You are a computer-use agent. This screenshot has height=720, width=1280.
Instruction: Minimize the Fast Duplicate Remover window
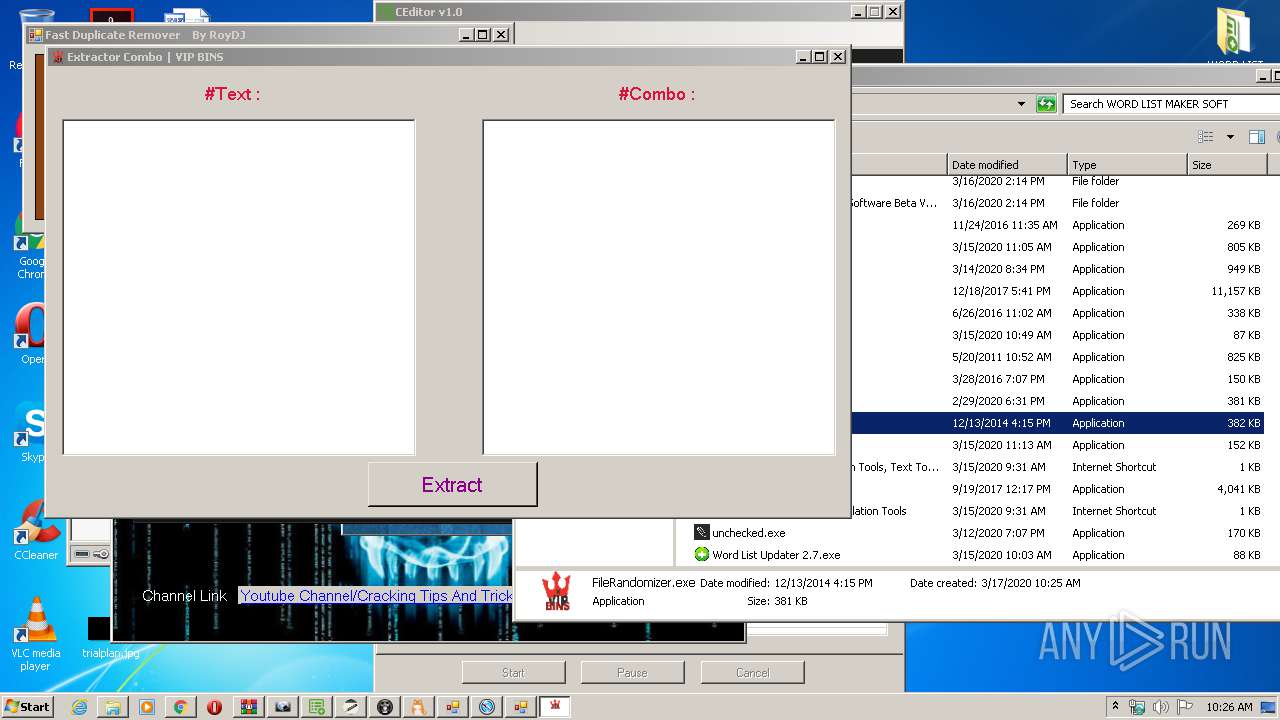point(466,35)
